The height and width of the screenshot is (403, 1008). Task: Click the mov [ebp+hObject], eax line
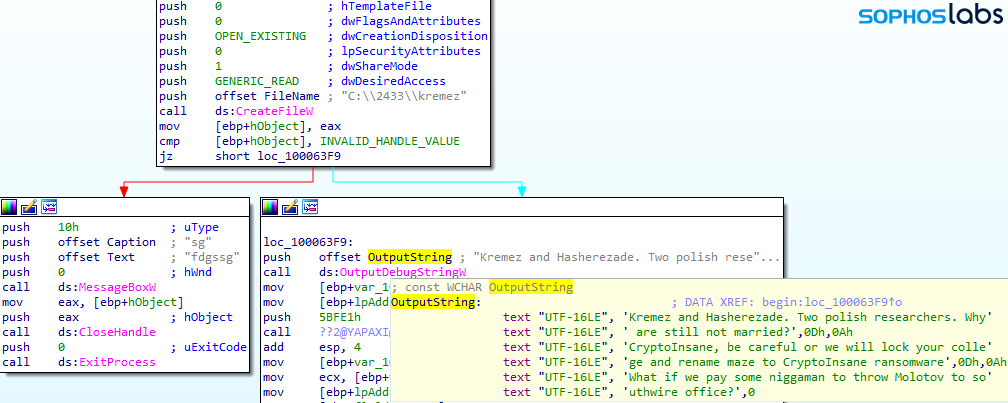(x=250, y=126)
